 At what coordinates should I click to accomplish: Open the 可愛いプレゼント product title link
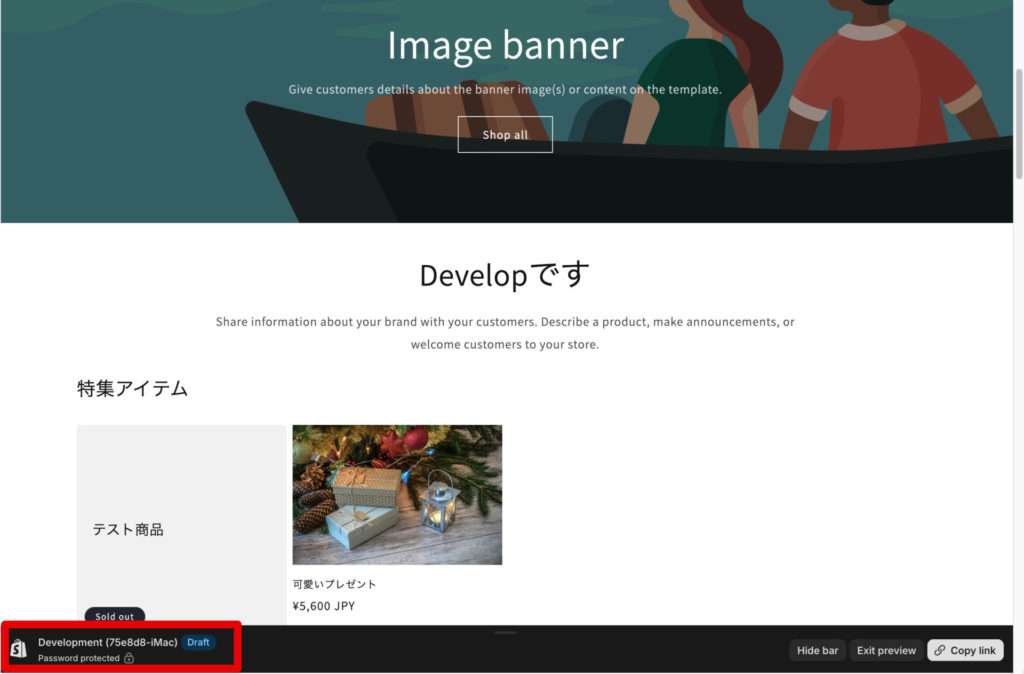pyautogui.click(x=334, y=584)
